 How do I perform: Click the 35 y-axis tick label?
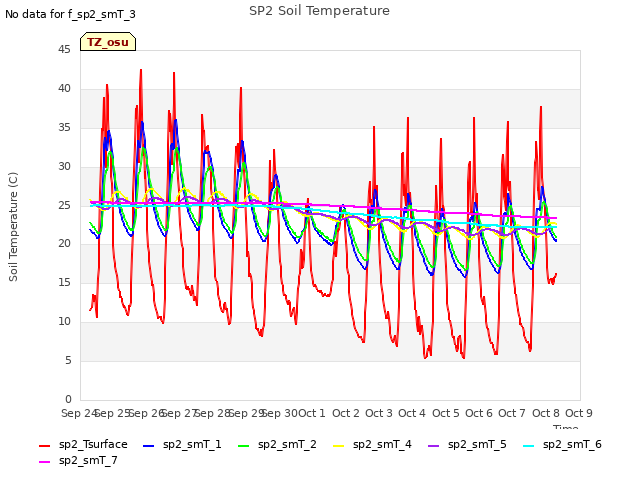pos(64,127)
